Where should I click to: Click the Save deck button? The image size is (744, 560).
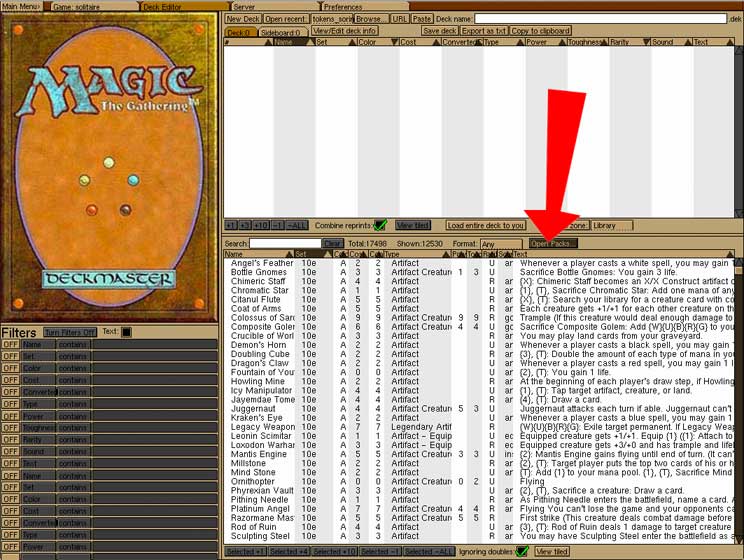pos(439,30)
